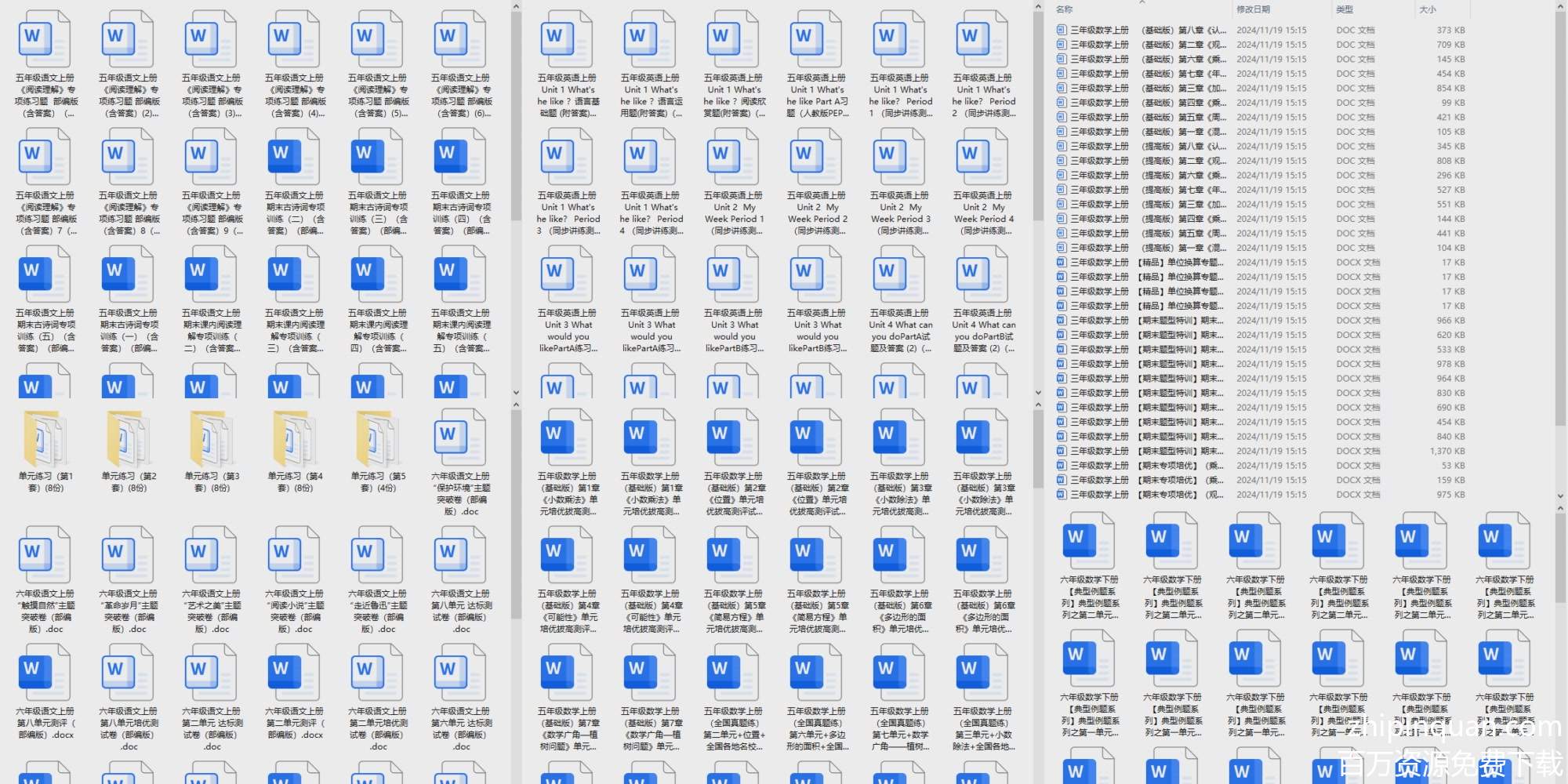This screenshot has width=1568, height=784.
Task: Click the "975 KB" size cell
Action: pyautogui.click(x=1450, y=495)
